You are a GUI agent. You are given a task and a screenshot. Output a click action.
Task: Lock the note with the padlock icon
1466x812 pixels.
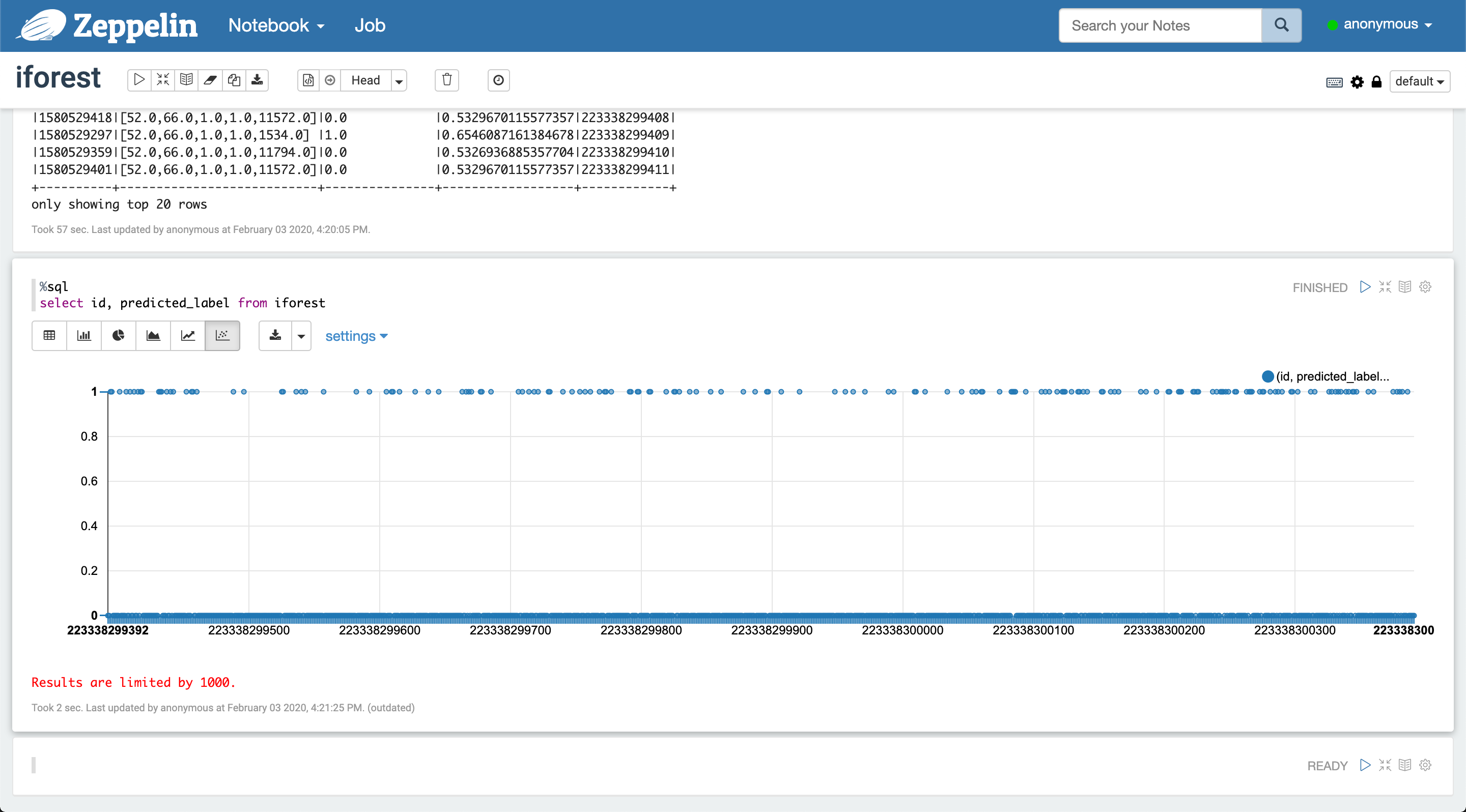1376,82
